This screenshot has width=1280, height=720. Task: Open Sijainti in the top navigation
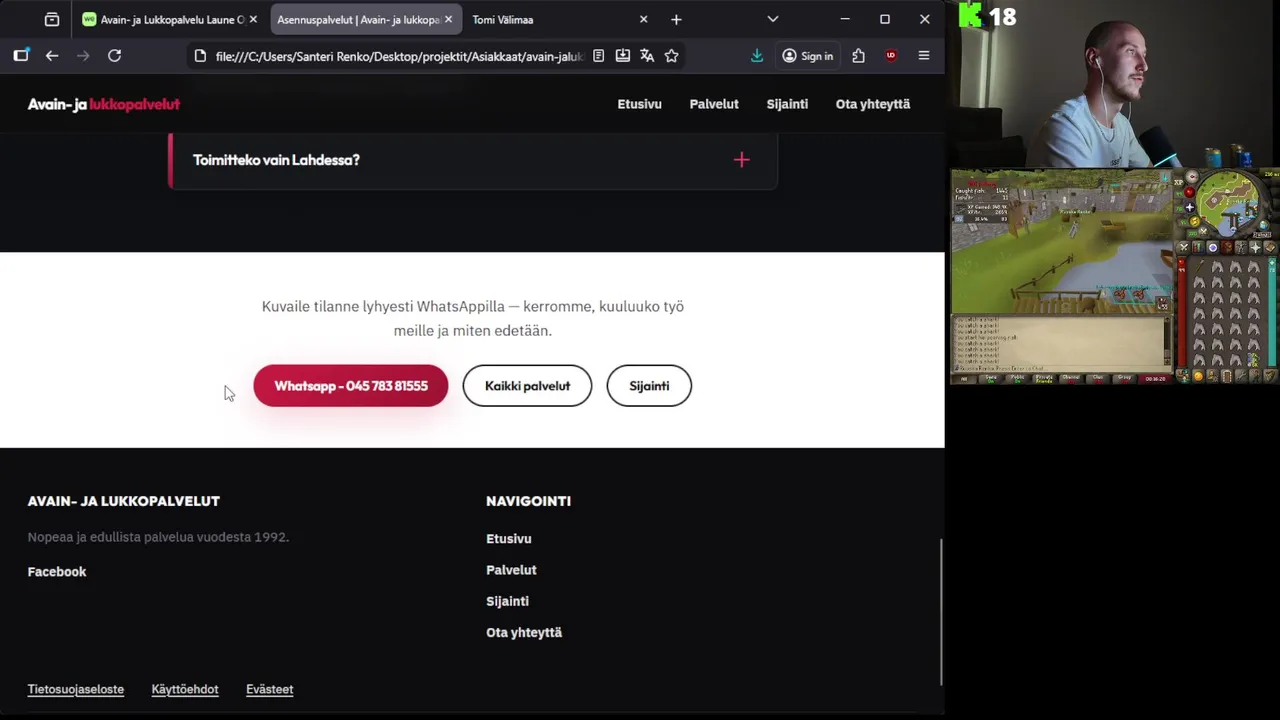pyautogui.click(x=787, y=104)
